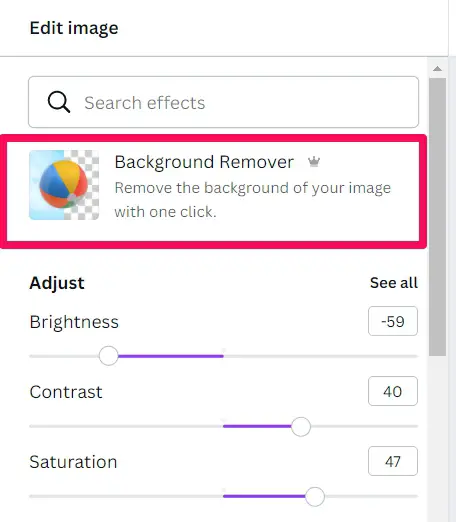
Task: Click the Saturation slider handle
Action: pos(315,496)
